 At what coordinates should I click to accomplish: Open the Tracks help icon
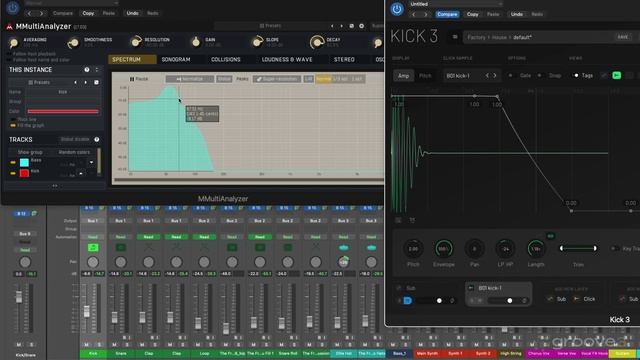click(x=97, y=140)
